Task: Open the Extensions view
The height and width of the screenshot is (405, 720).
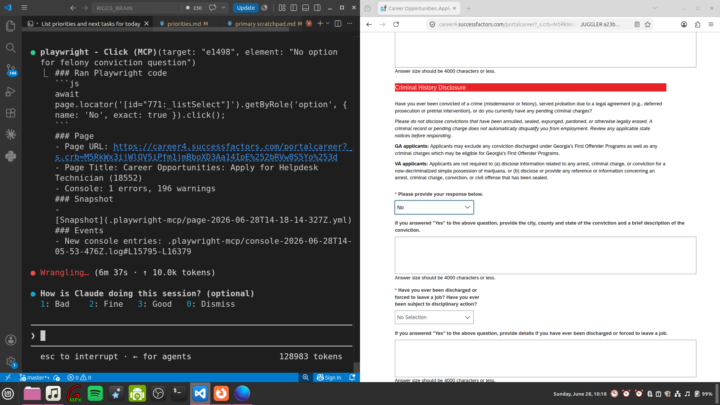Action: pos(11,113)
